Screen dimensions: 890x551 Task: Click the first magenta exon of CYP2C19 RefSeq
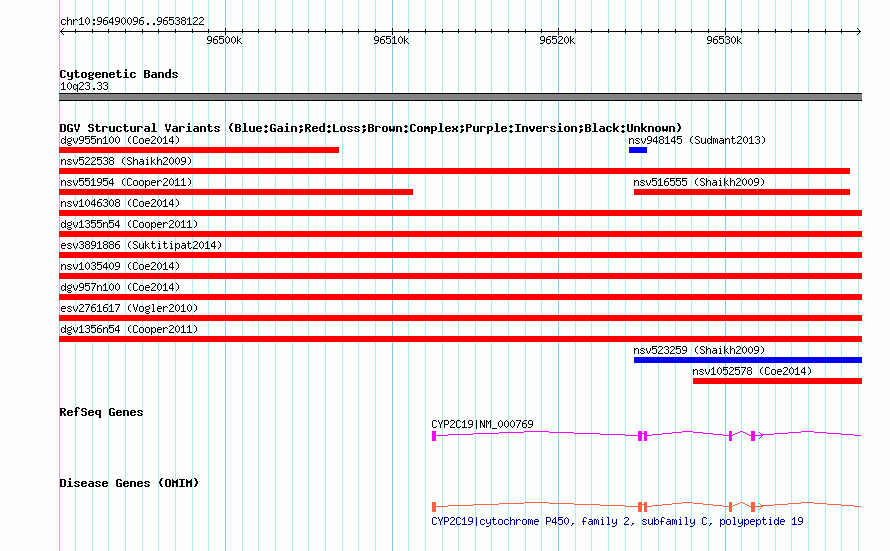tap(434, 436)
